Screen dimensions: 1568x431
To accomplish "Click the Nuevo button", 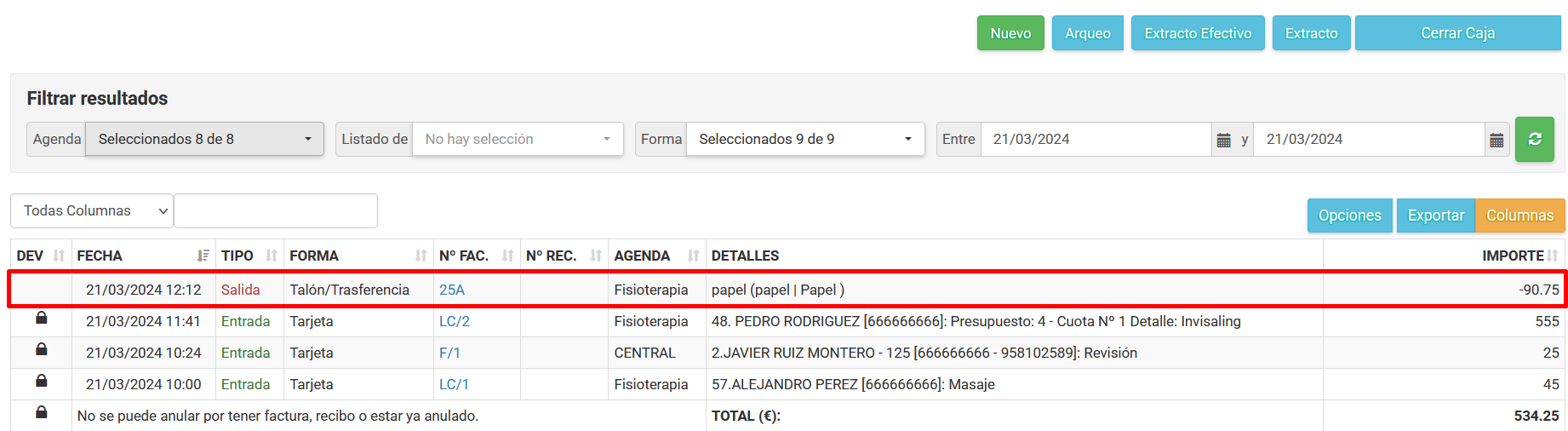I will 1010,33.
